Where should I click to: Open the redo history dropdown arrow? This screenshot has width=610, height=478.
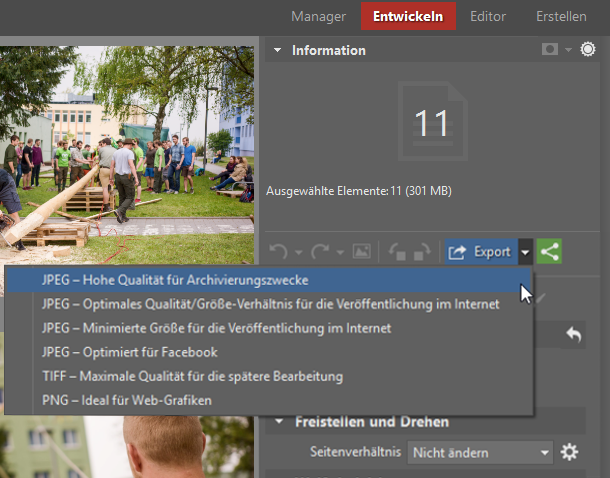point(340,252)
